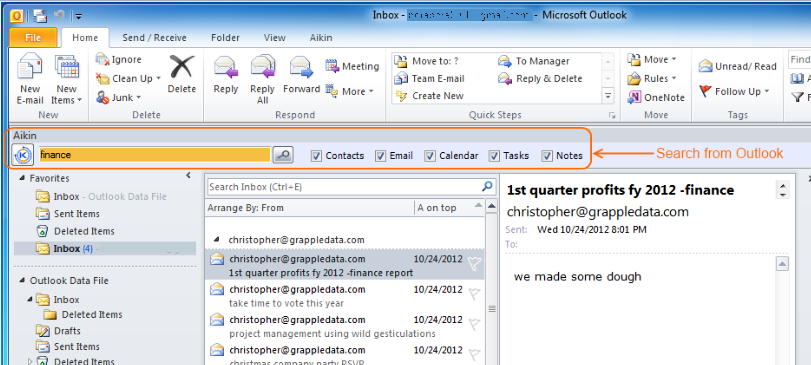Uncheck the Calendar checkbox
The image size is (811, 365).
coord(430,156)
